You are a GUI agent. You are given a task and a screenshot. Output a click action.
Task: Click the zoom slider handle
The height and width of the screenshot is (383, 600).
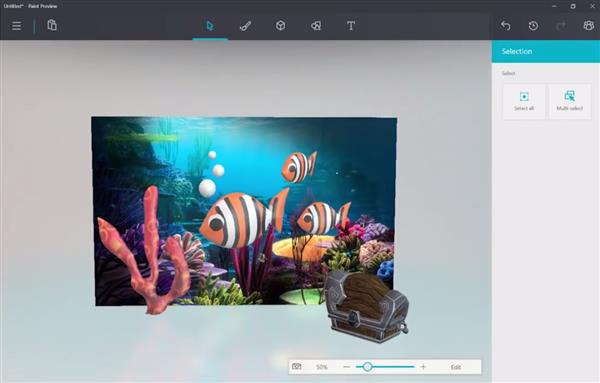[x=367, y=367]
